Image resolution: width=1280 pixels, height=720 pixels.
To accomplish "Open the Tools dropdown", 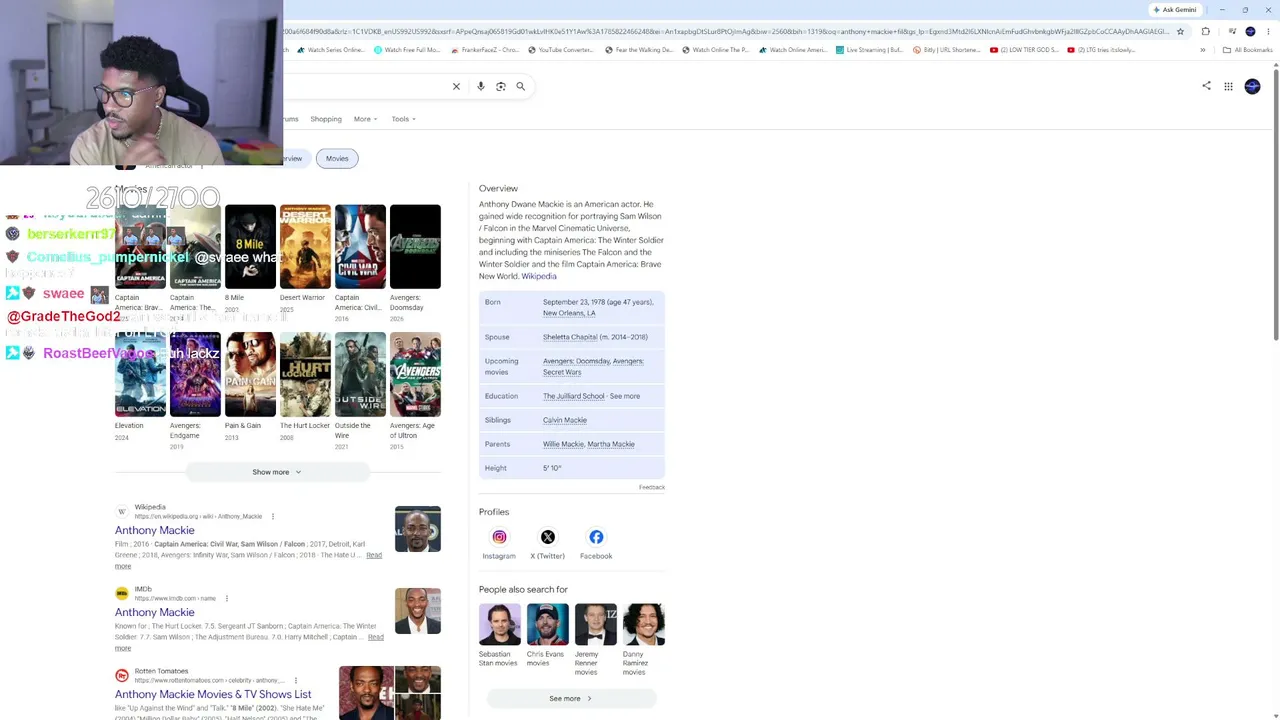I will tap(403, 119).
